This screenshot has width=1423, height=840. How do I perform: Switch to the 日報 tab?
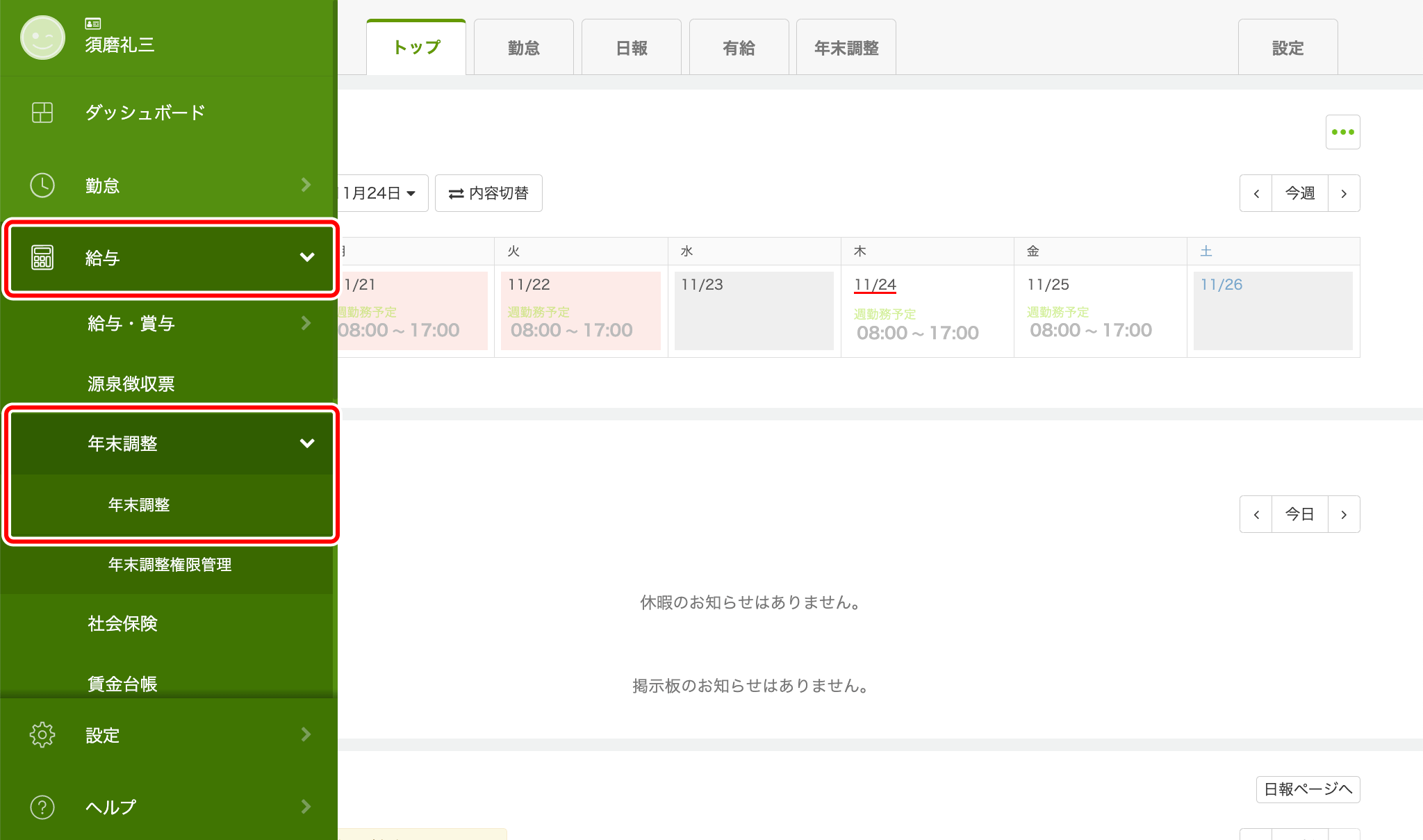[x=631, y=48]
